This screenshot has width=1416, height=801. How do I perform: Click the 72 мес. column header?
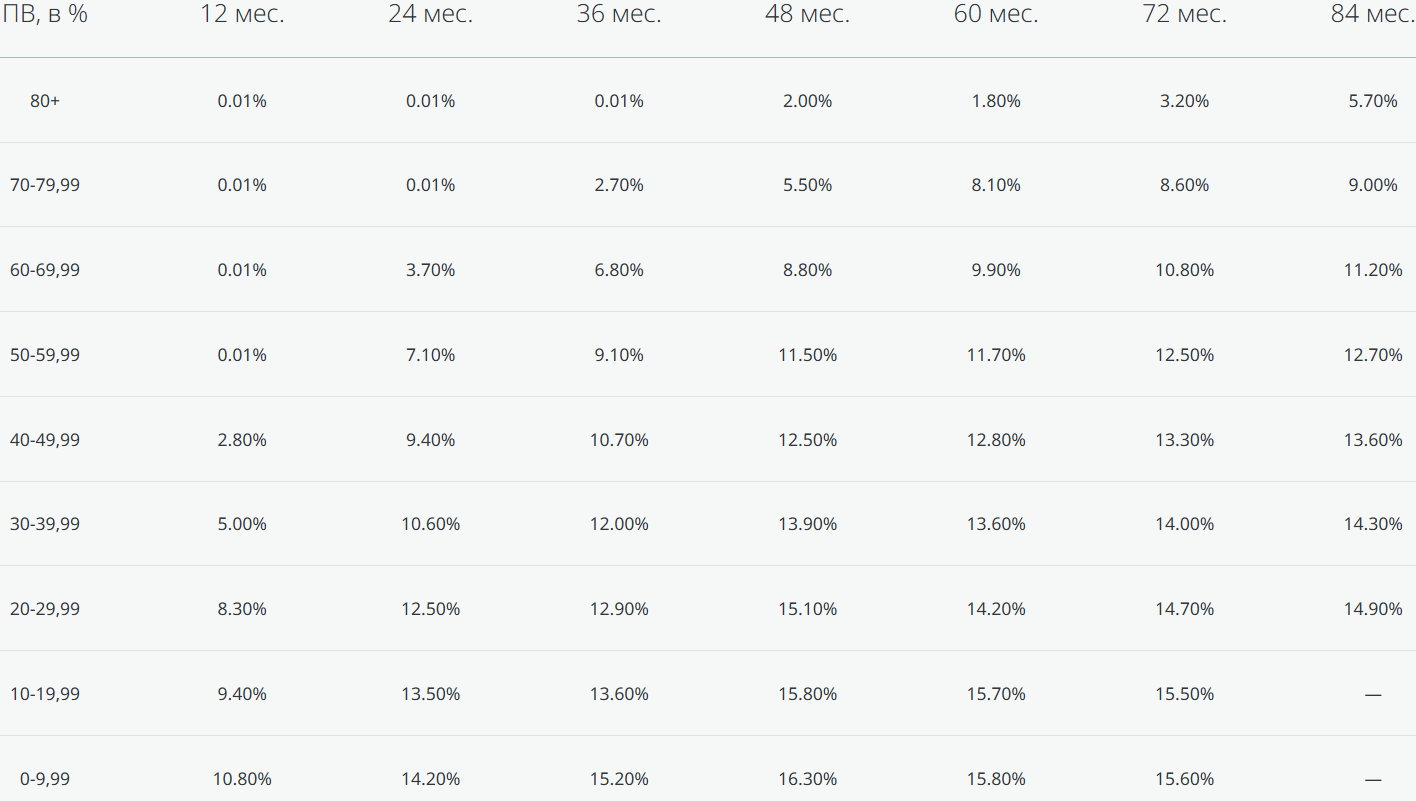point(1184,15)
